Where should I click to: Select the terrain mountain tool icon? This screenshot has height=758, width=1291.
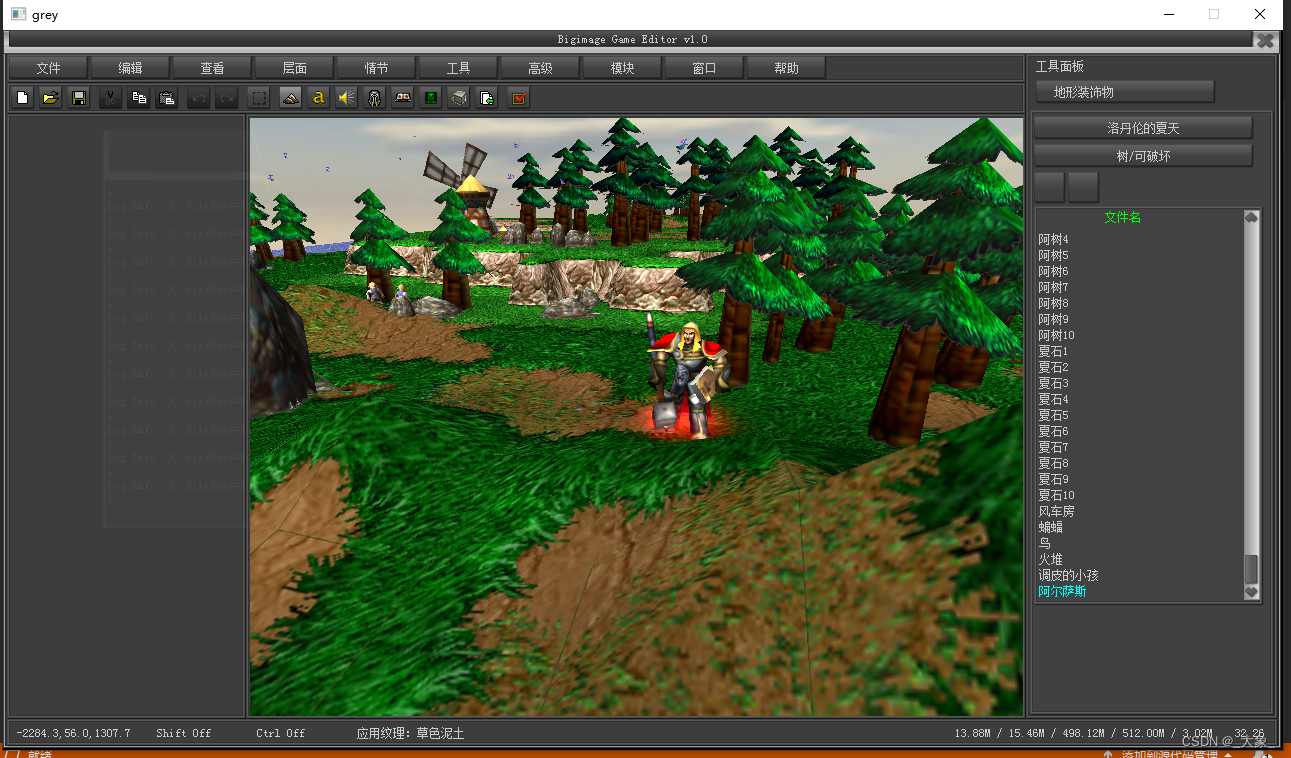[290, 98]
